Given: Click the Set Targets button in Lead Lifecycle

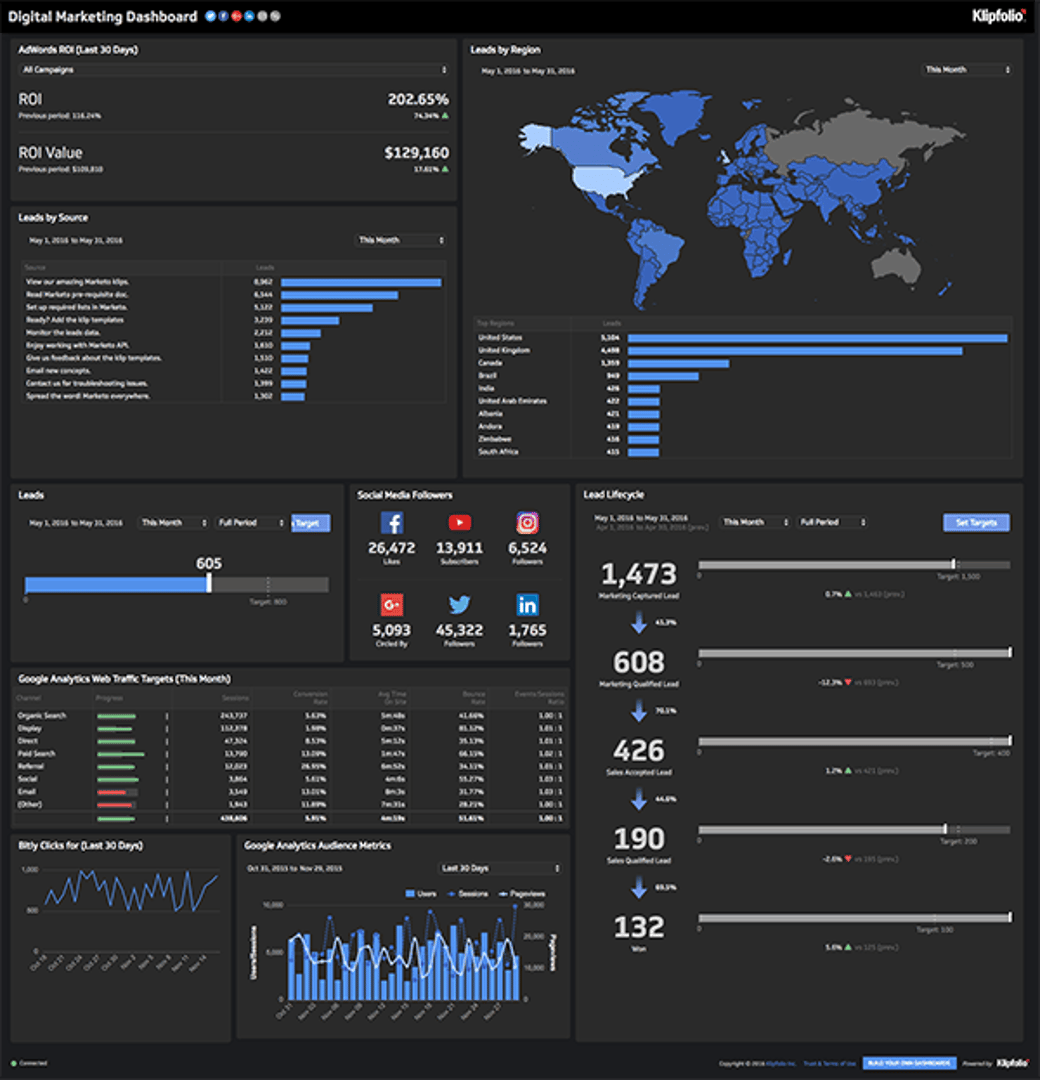Looking at the screenshot, I should click(976, 522).
